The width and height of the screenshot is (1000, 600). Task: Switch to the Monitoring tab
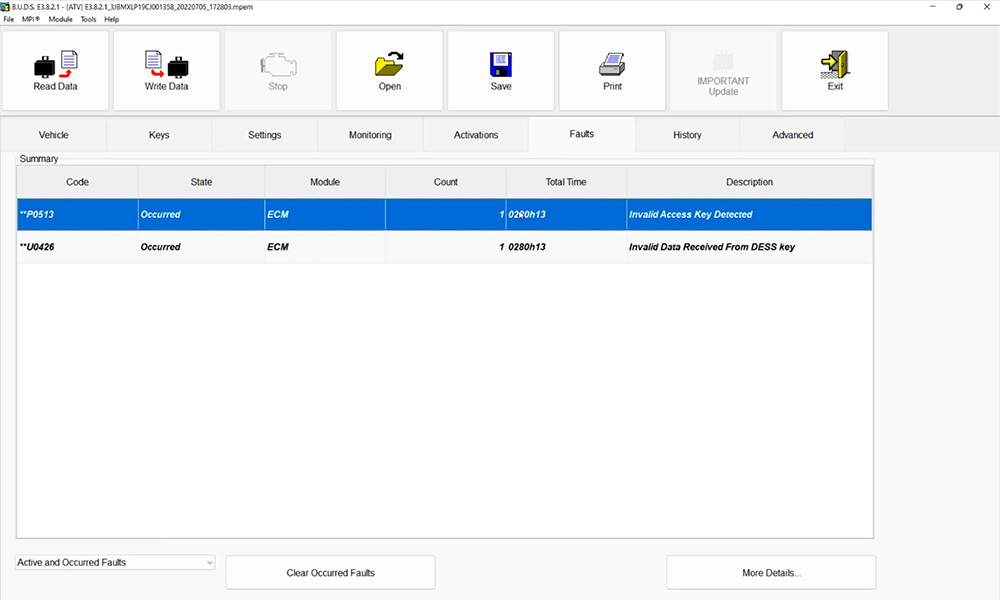coord(370,135)
